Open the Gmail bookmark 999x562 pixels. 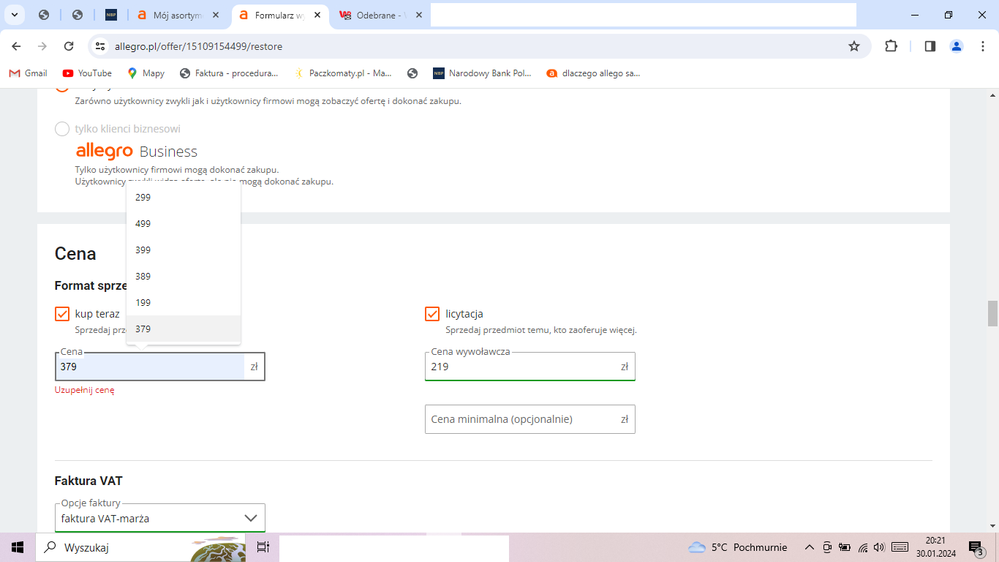tap(28, 73)
